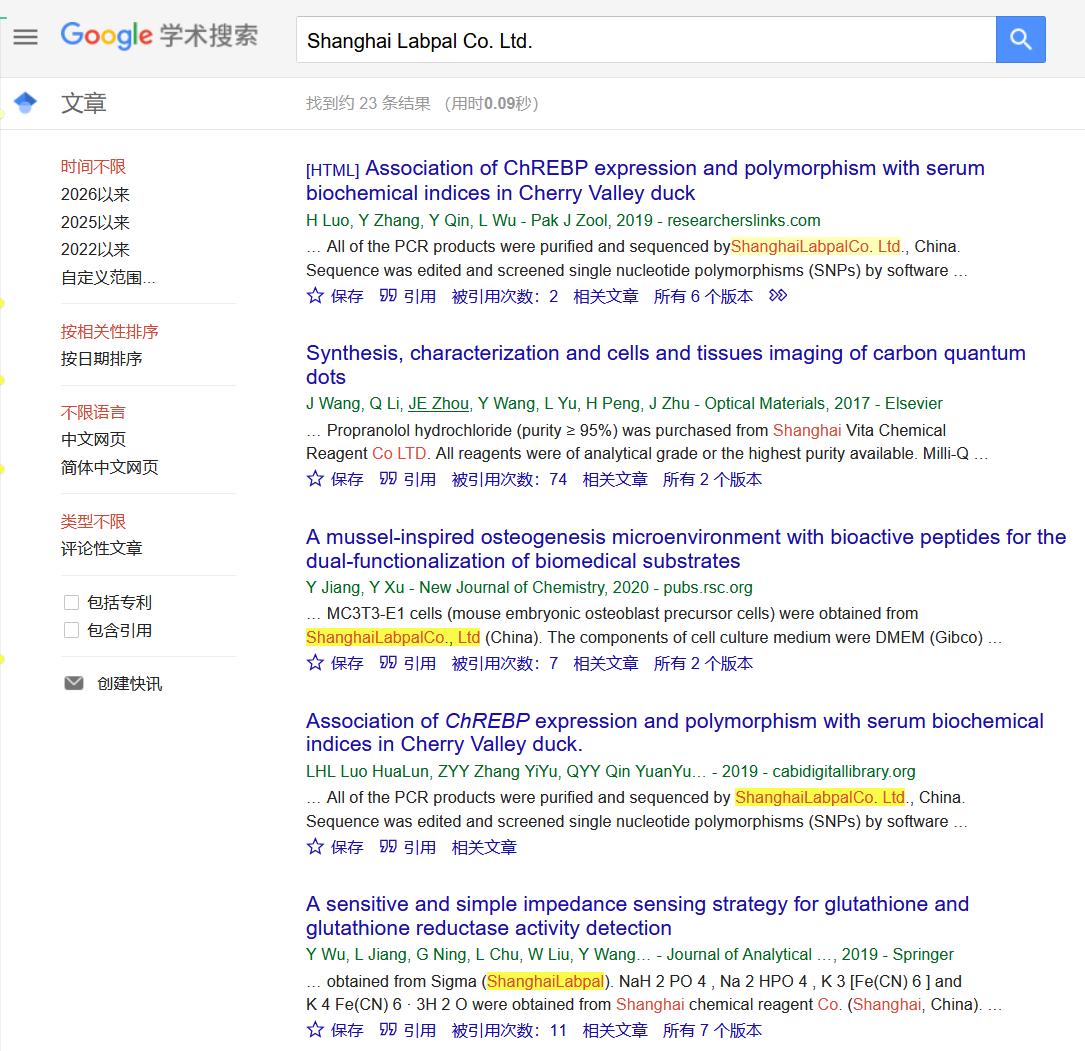Viewport: 1085px width, 1051px height.
Task: Open 所有 7 个版本 versions link
Action: [x=712, y=1030]
